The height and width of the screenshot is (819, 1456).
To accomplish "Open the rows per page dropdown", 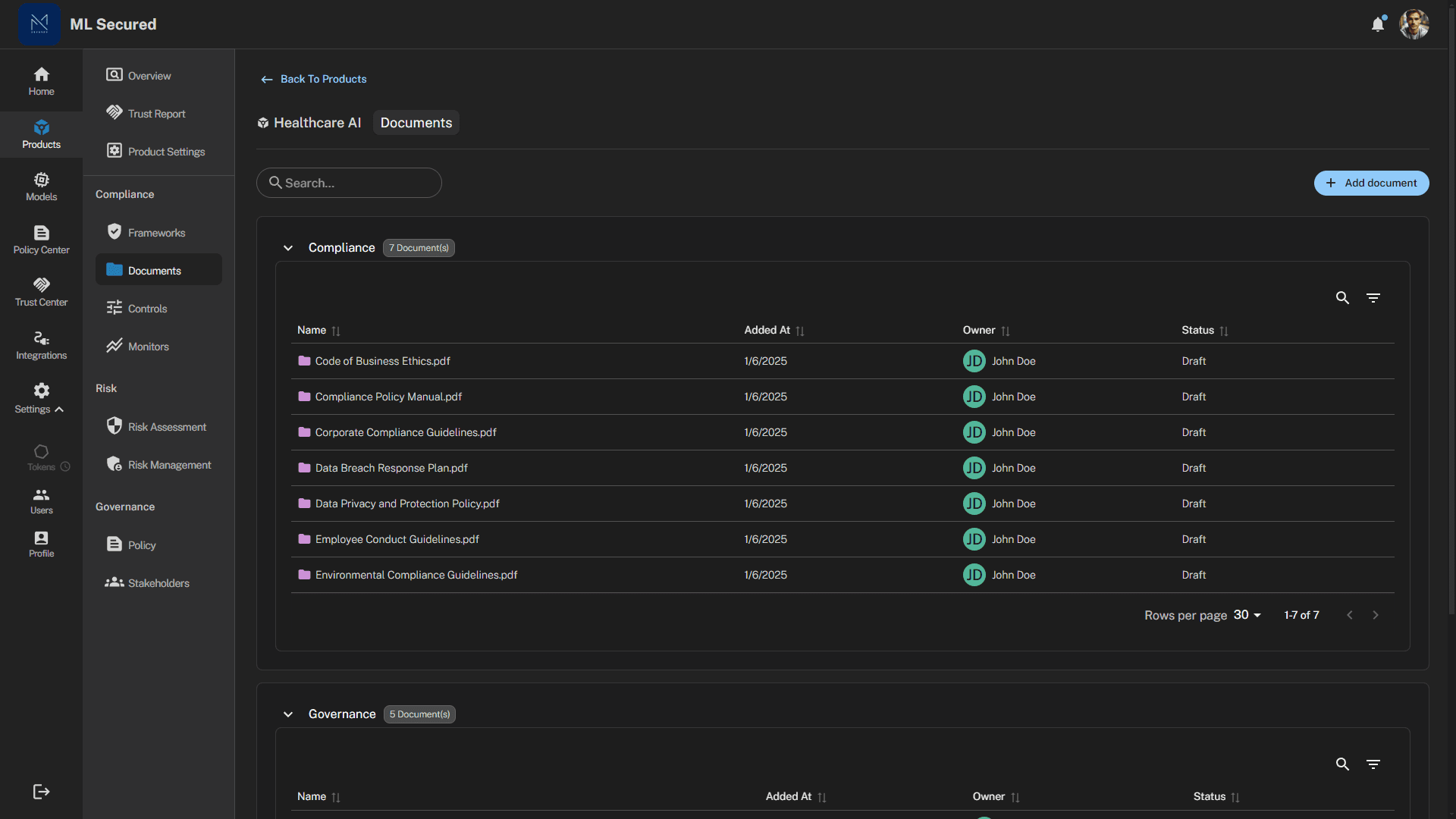I will [1247, 615].
